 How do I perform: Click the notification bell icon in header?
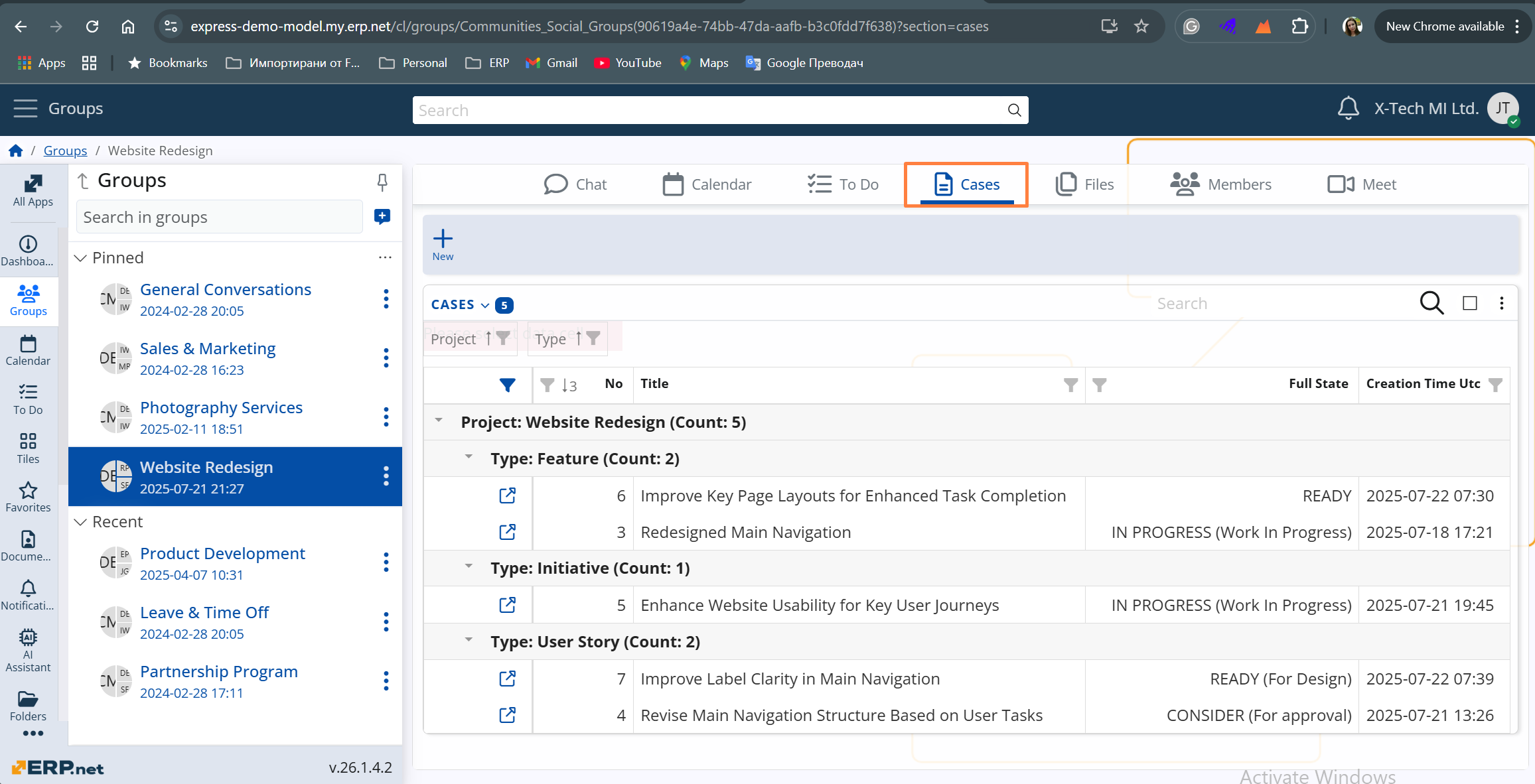[1348, 109]
